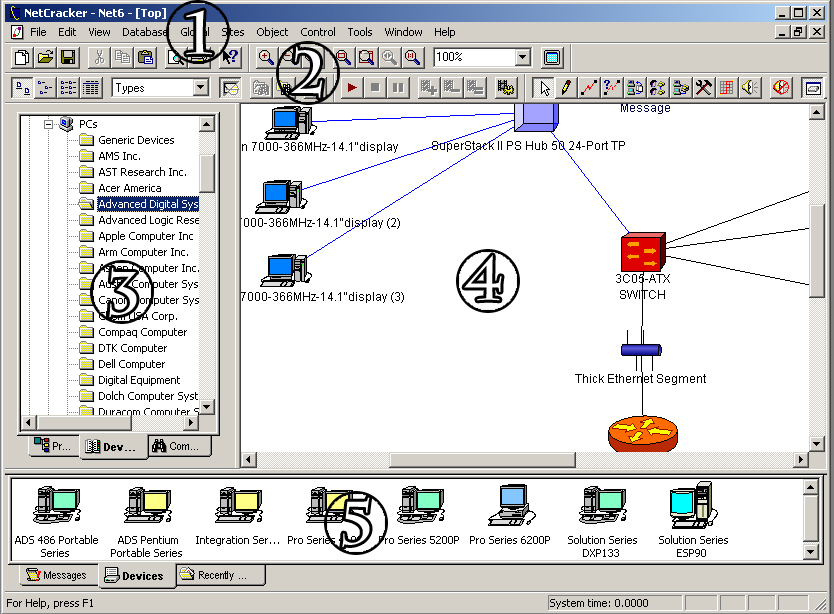Image resolution: width=834 pixels, height=614 pixels.
Task: Click the red circle stop-sign icon in toolbar
Action: click(781, 87)
